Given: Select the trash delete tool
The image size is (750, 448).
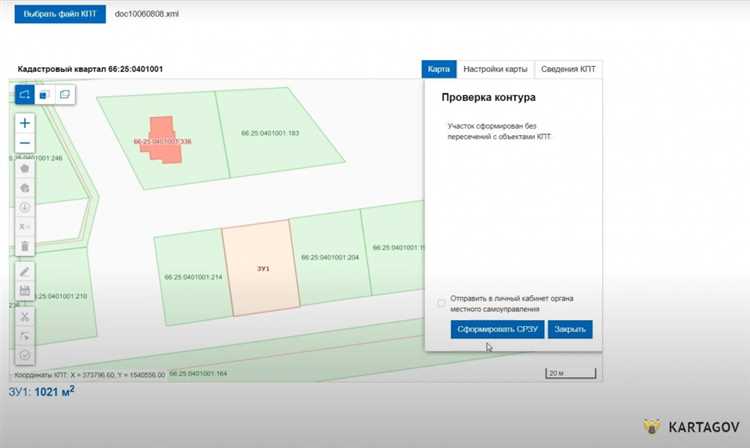Looking at the screenshot, I should point(25,245).
